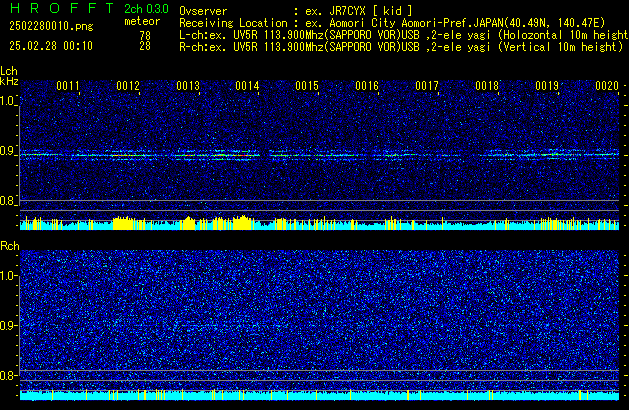Click the L-ch receiver description line

point(404,35)
